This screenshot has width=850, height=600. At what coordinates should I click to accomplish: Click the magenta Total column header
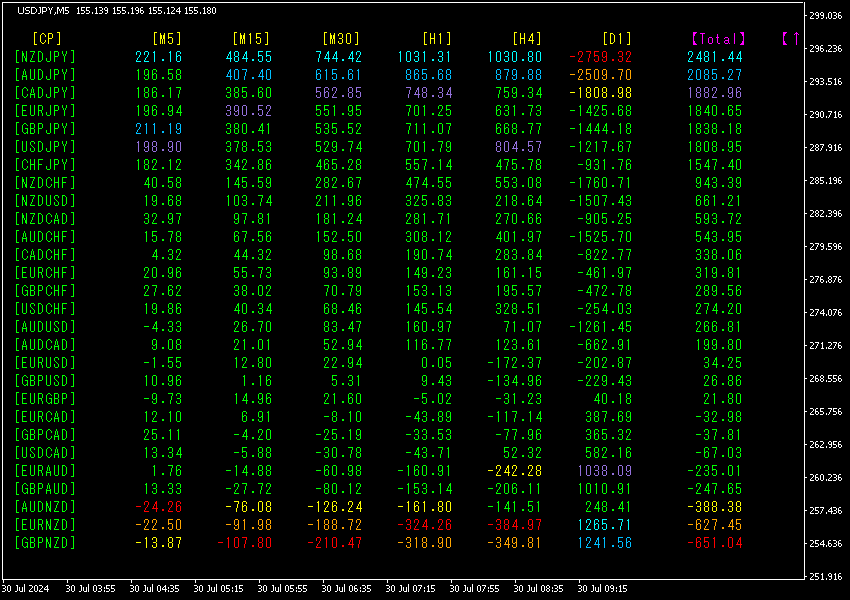[x=718, y=38]
